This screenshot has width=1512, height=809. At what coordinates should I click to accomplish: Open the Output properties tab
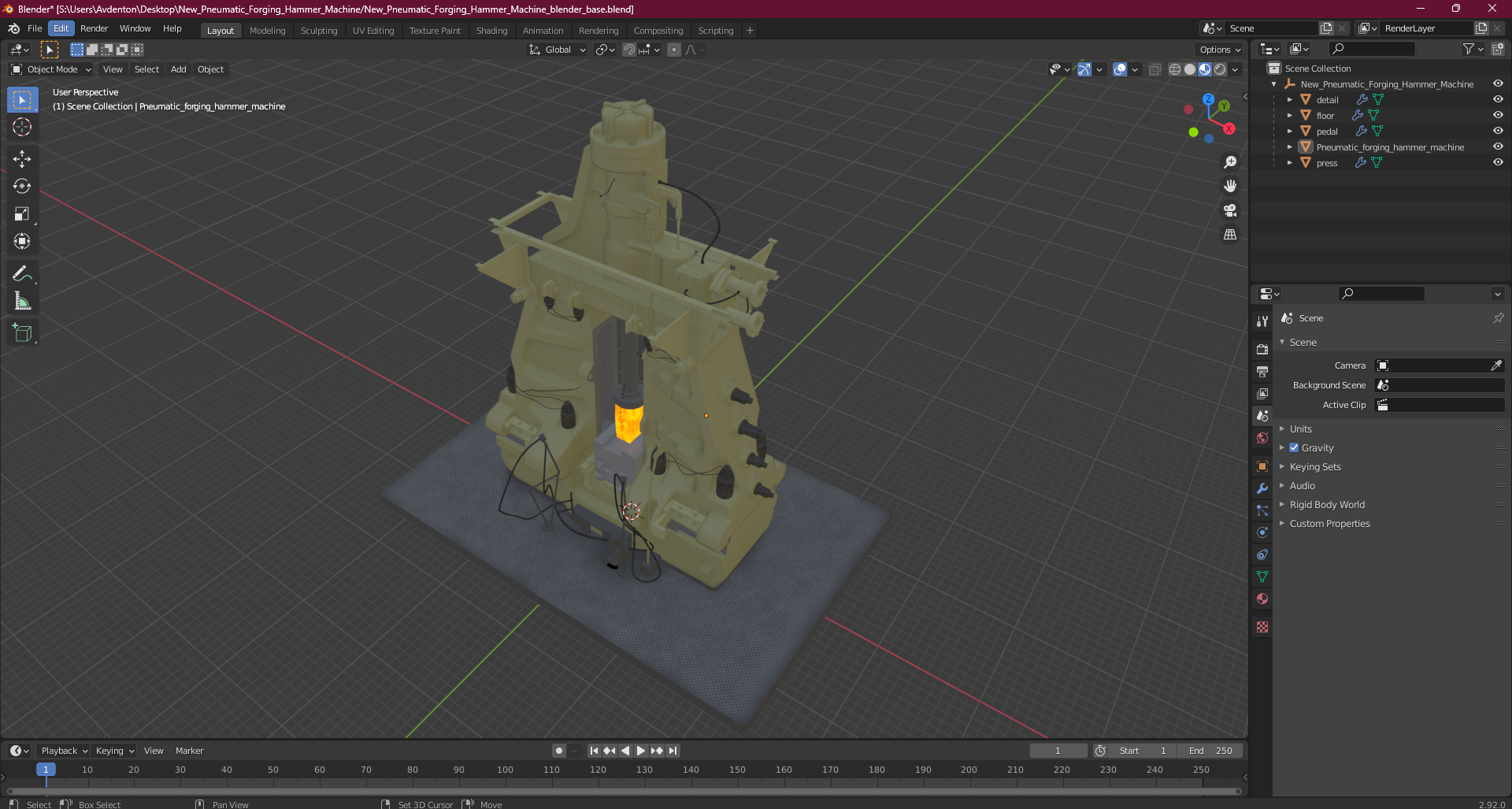tap(1262, 371)
